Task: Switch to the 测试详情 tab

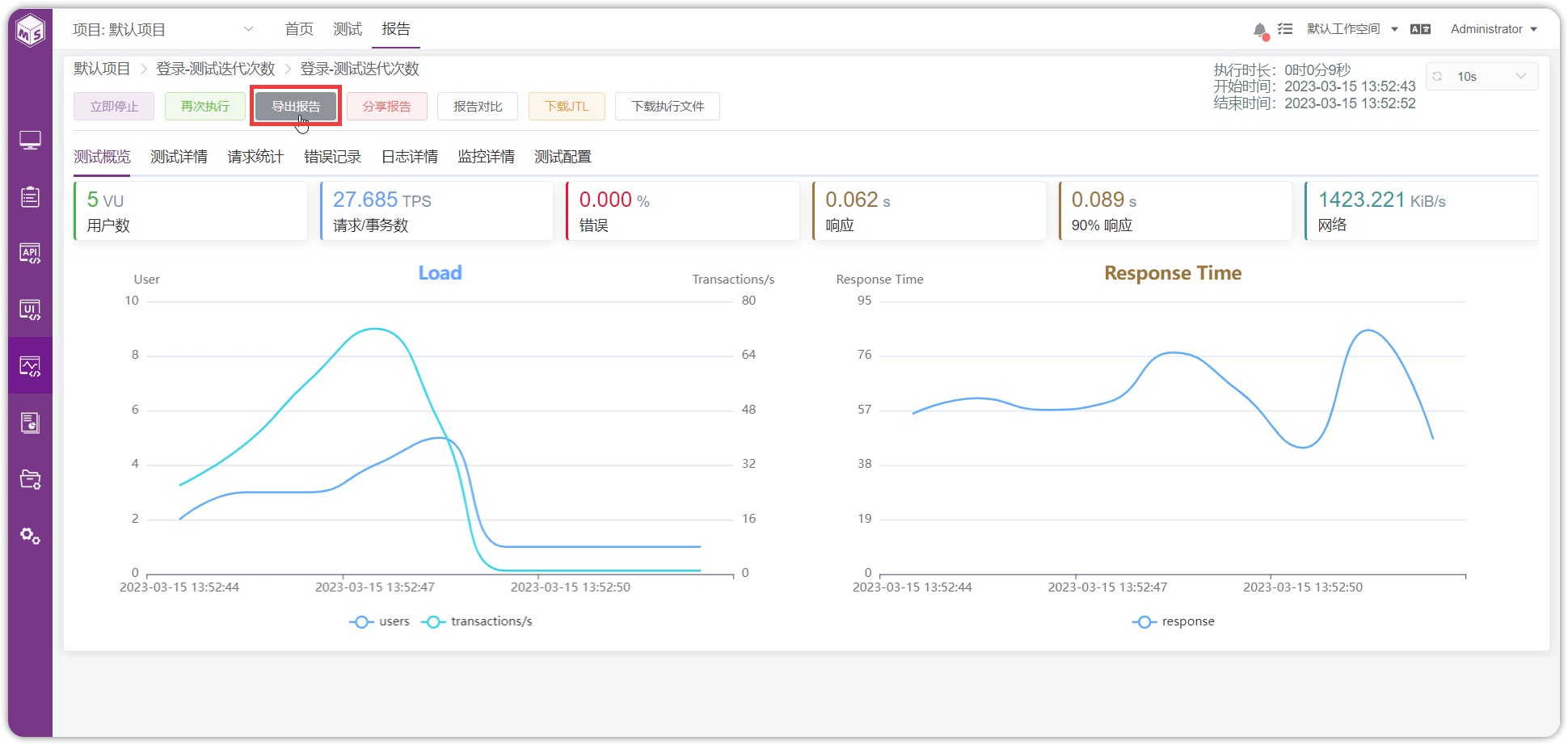Action: coord(179,157)
